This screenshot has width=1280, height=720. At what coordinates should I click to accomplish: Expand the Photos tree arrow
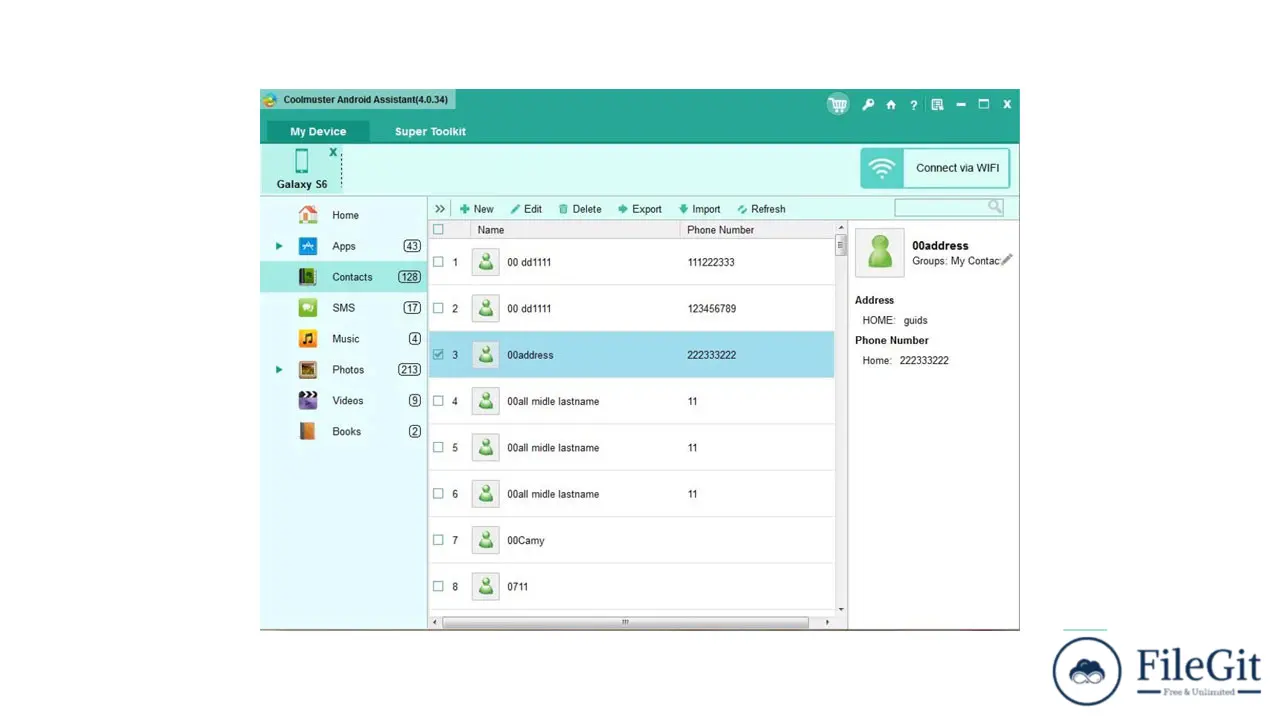[x=279, y=370]
